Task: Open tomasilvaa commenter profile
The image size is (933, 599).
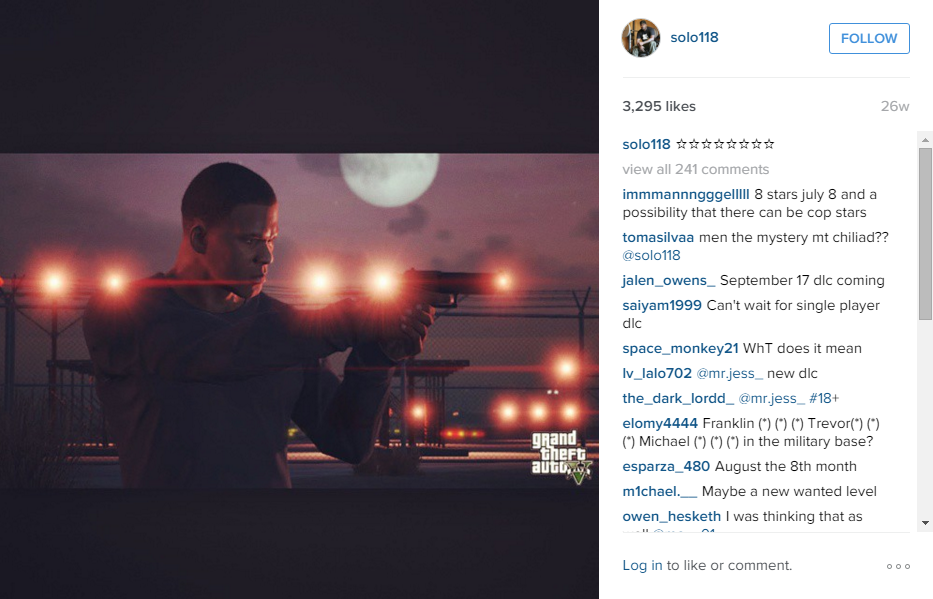Action: click(x=658, y=237)
